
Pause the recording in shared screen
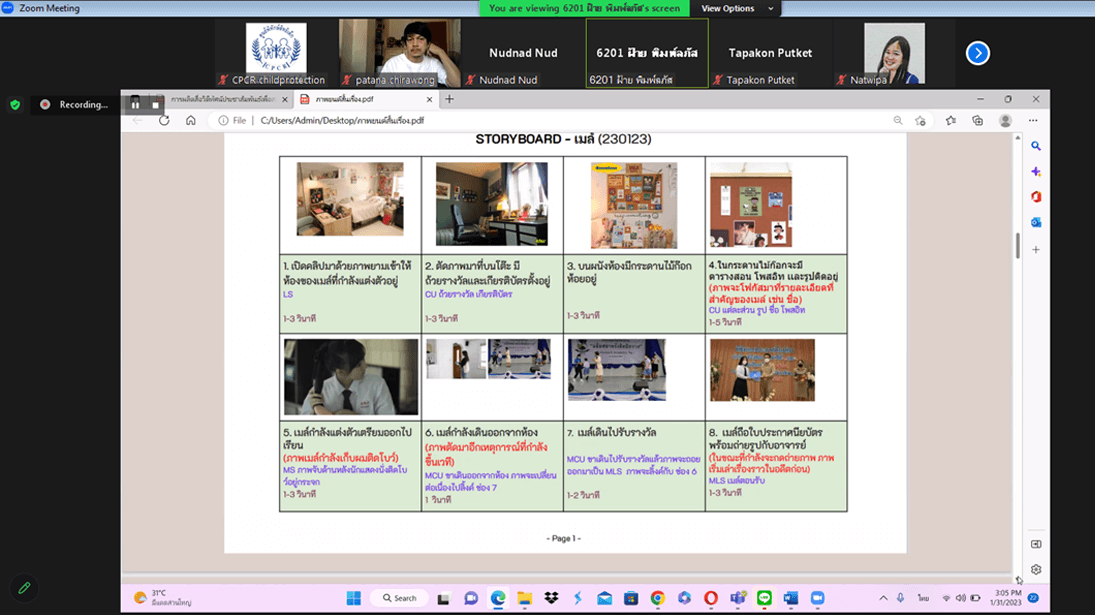136,103
